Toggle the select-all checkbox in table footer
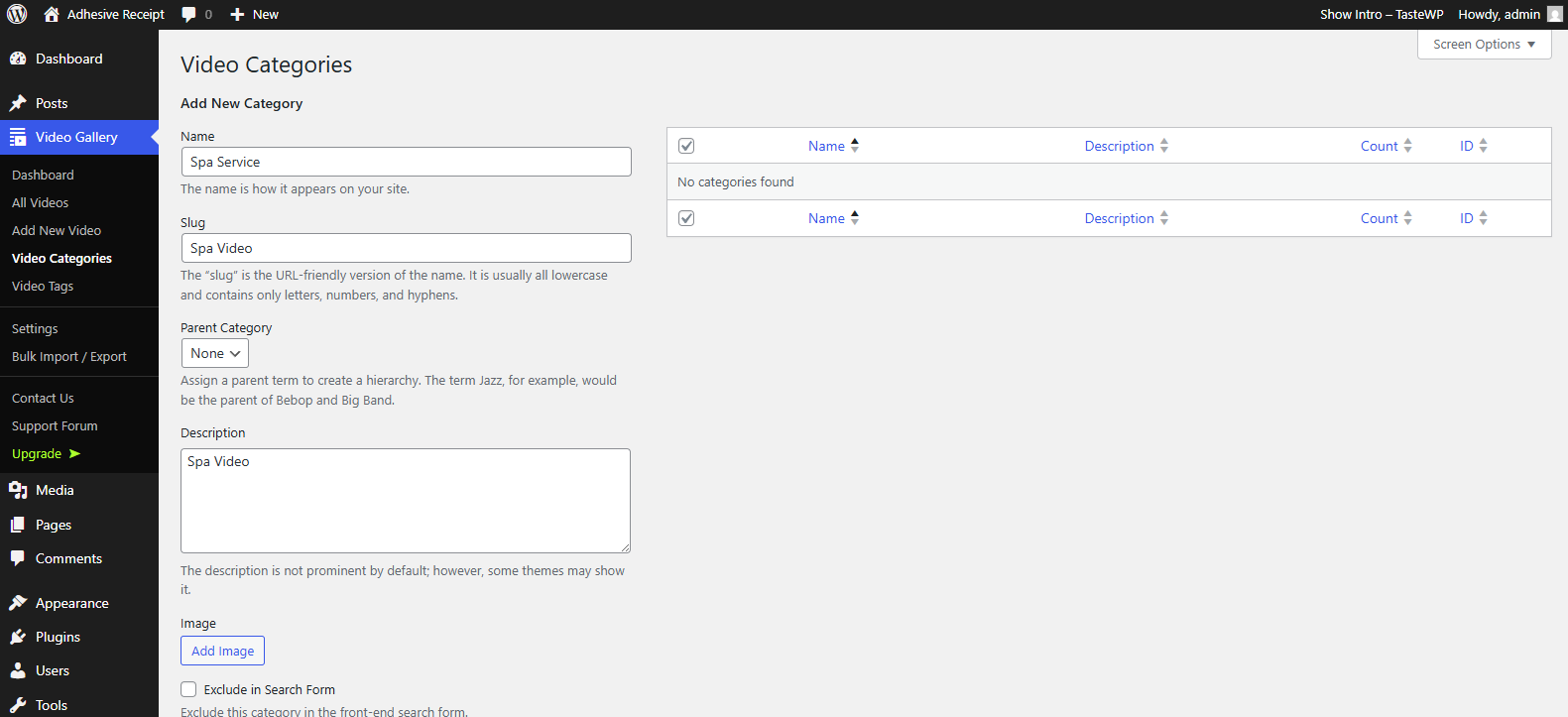Screen dimensions: 1568x717 tap(686, 218)
